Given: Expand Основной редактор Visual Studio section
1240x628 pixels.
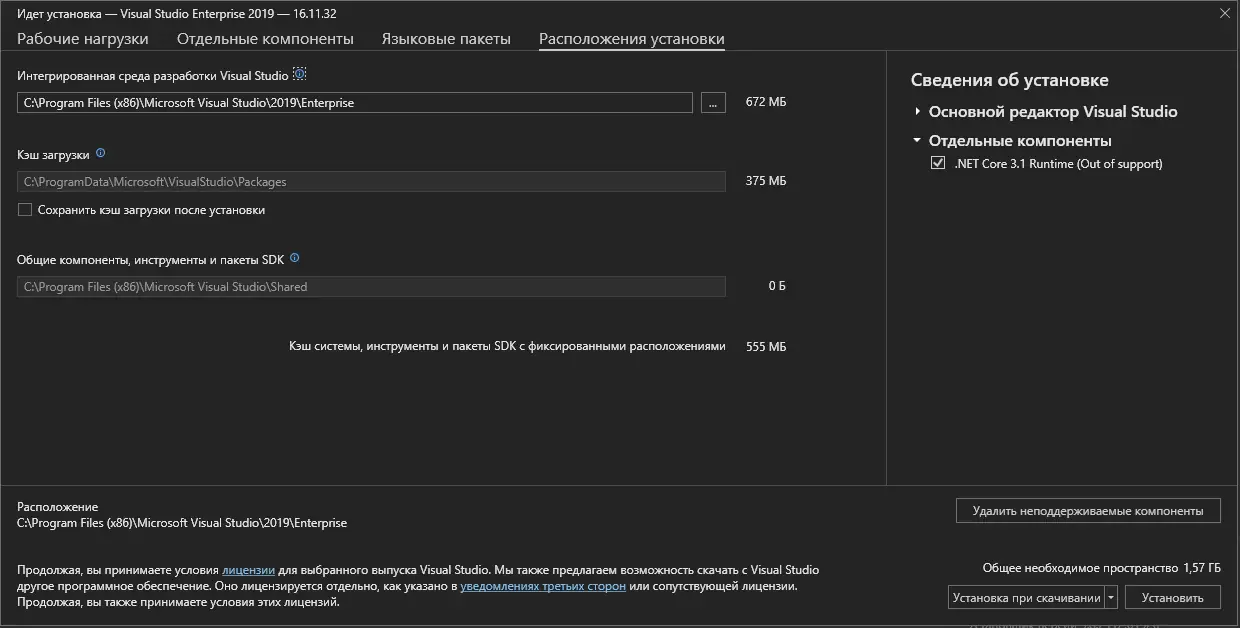Looking at the screenshot, I should click(x=917, y=112).
